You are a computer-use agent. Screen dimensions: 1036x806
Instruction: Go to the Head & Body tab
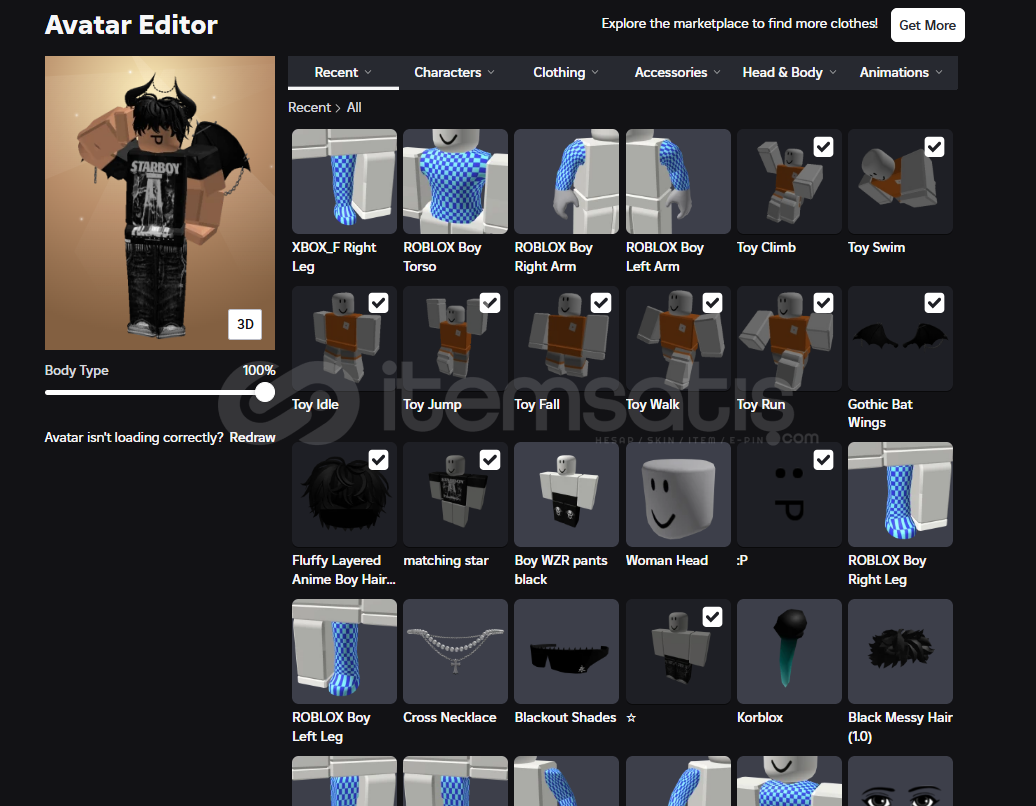coord(789,72)
